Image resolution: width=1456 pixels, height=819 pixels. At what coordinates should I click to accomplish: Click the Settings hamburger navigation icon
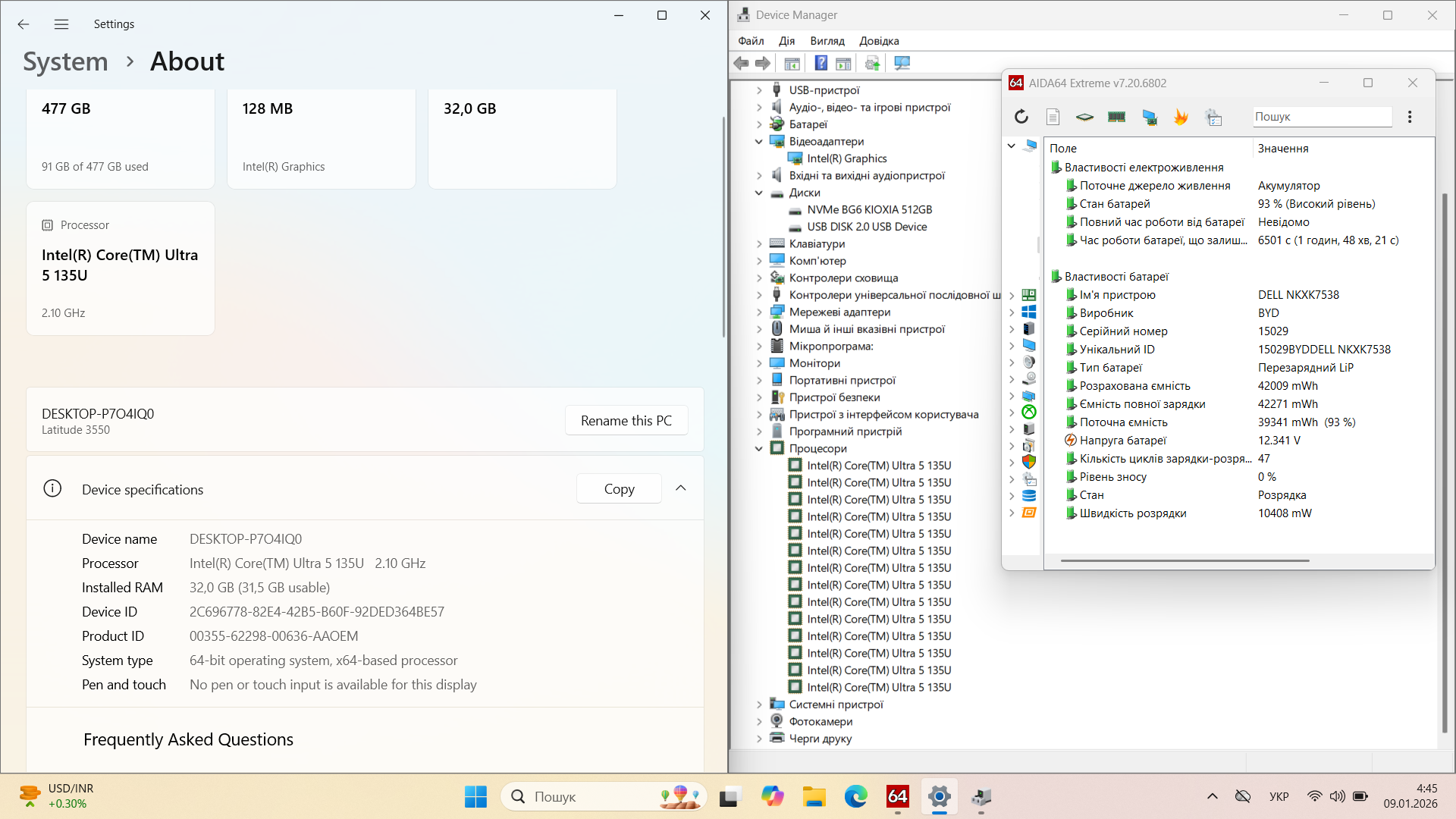[61, 24]
